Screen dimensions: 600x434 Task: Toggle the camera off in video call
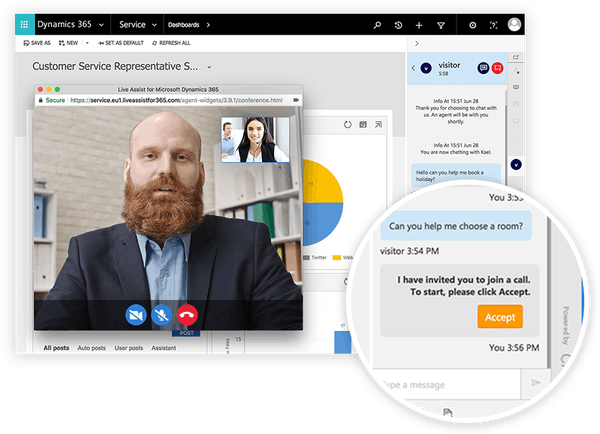click(x=136, y=315)
